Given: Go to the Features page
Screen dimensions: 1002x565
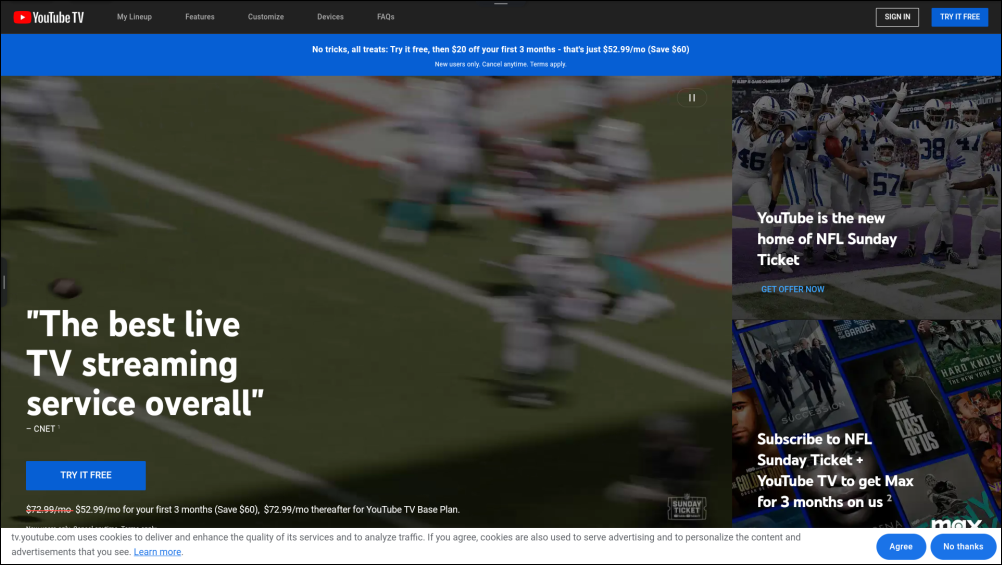Looking at the screenshot, I should click(200, 17).
